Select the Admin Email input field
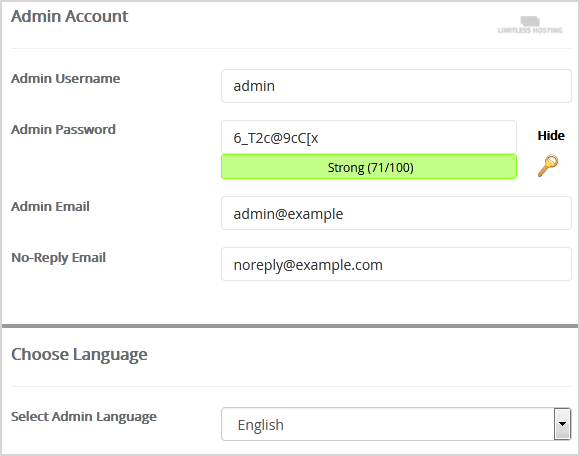The image size is (580, 456). pyautogui.click(x=396, y=213)
